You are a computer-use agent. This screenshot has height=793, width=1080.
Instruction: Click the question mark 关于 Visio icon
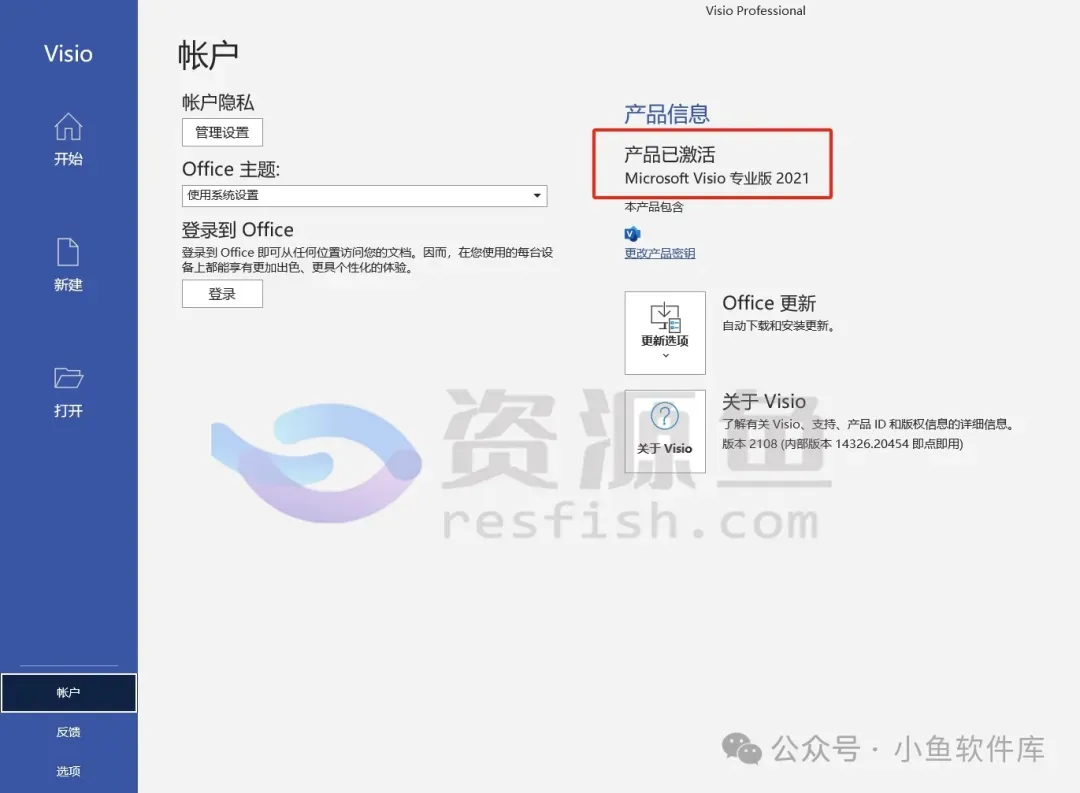[665, 416]
